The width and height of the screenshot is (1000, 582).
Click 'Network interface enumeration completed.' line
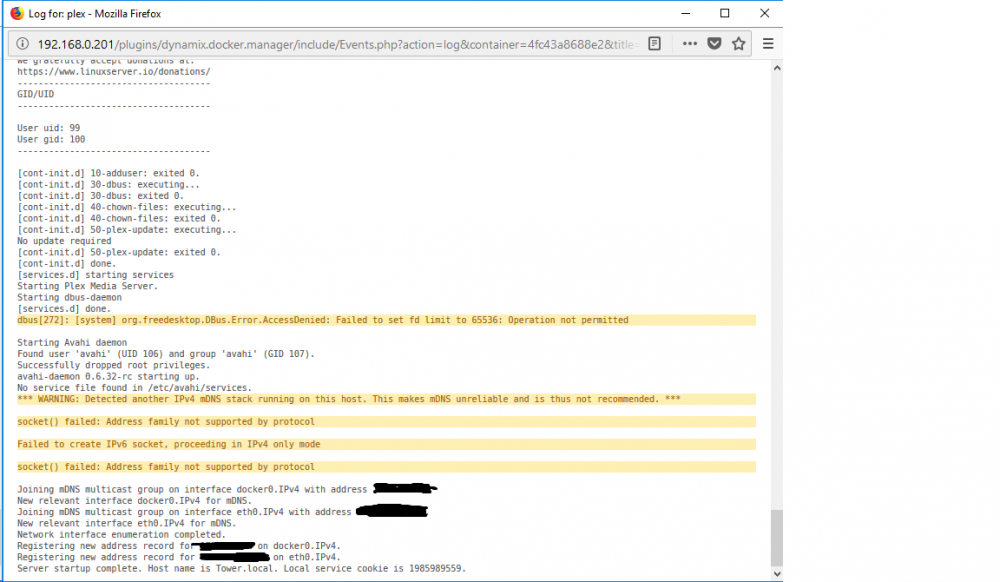pyautogui.click(x=121, y=535)
